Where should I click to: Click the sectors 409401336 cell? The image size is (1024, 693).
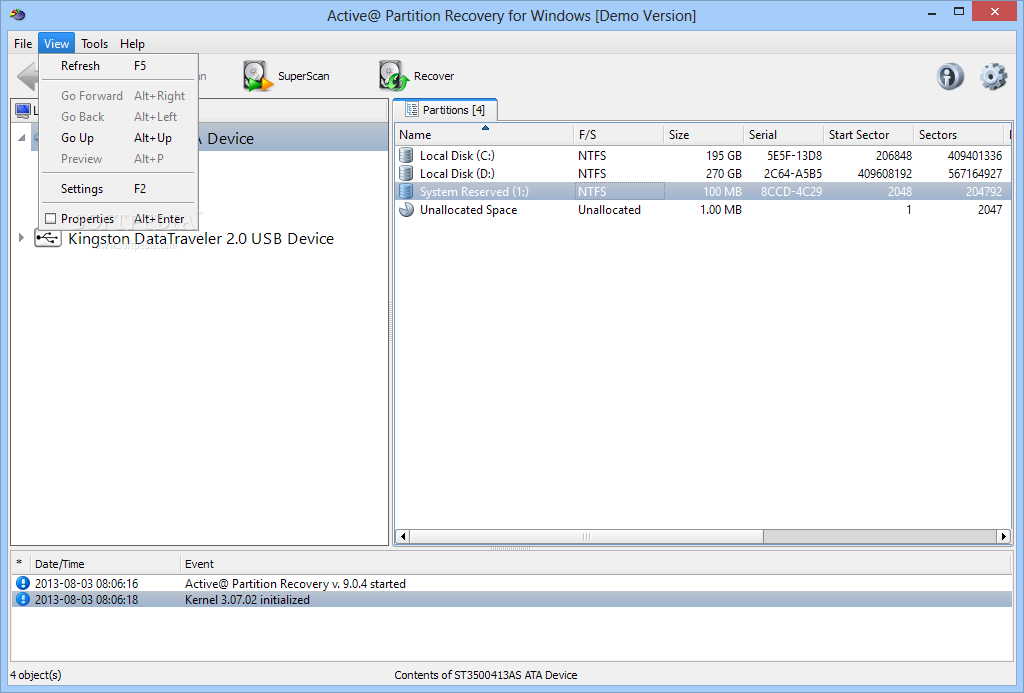point(974,155)
